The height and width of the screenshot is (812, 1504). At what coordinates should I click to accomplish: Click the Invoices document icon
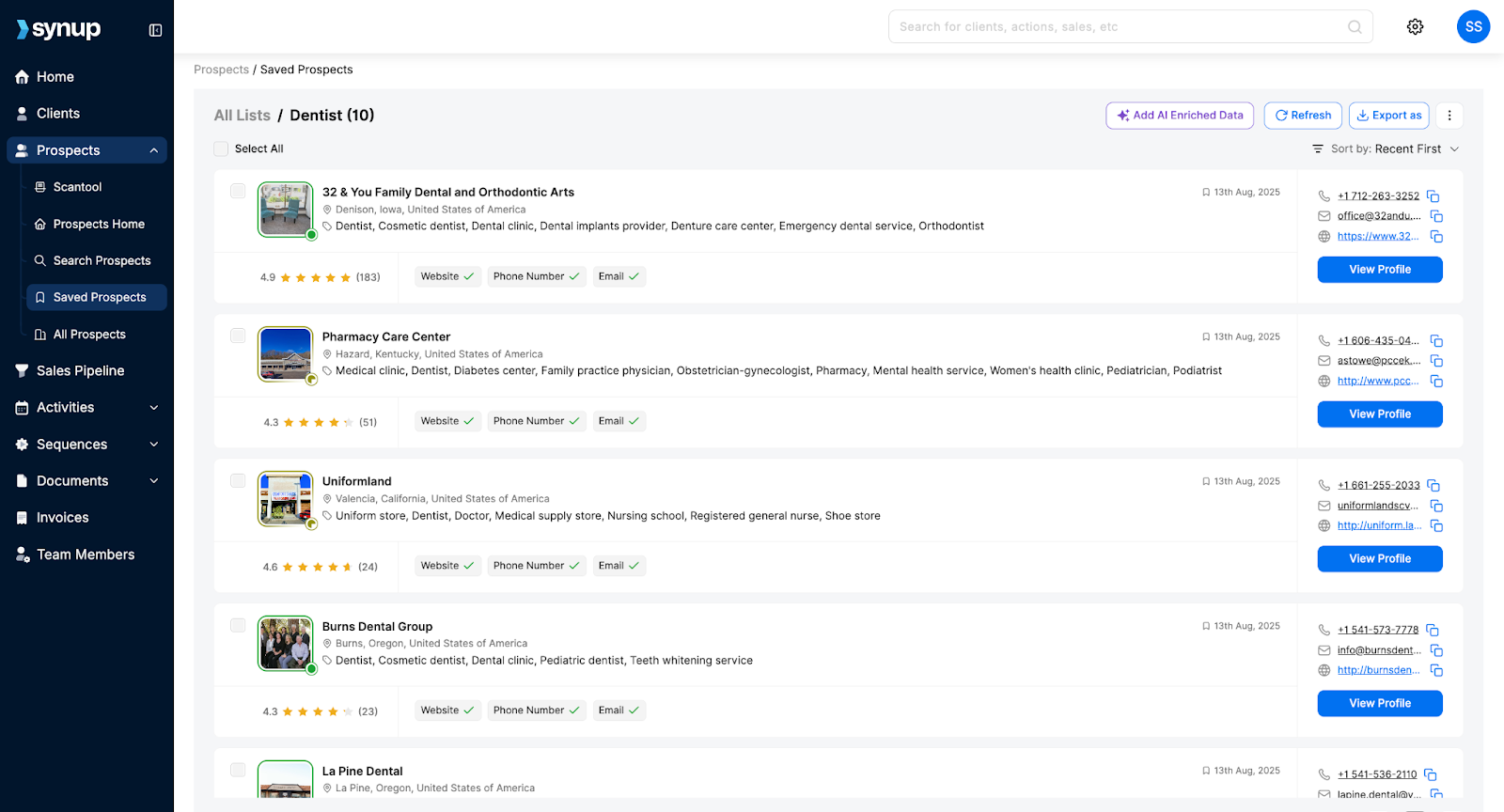[22, 518]
